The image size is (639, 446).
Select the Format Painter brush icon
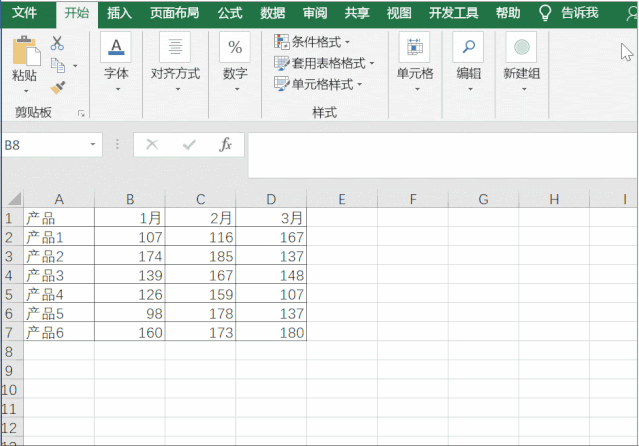58,87
